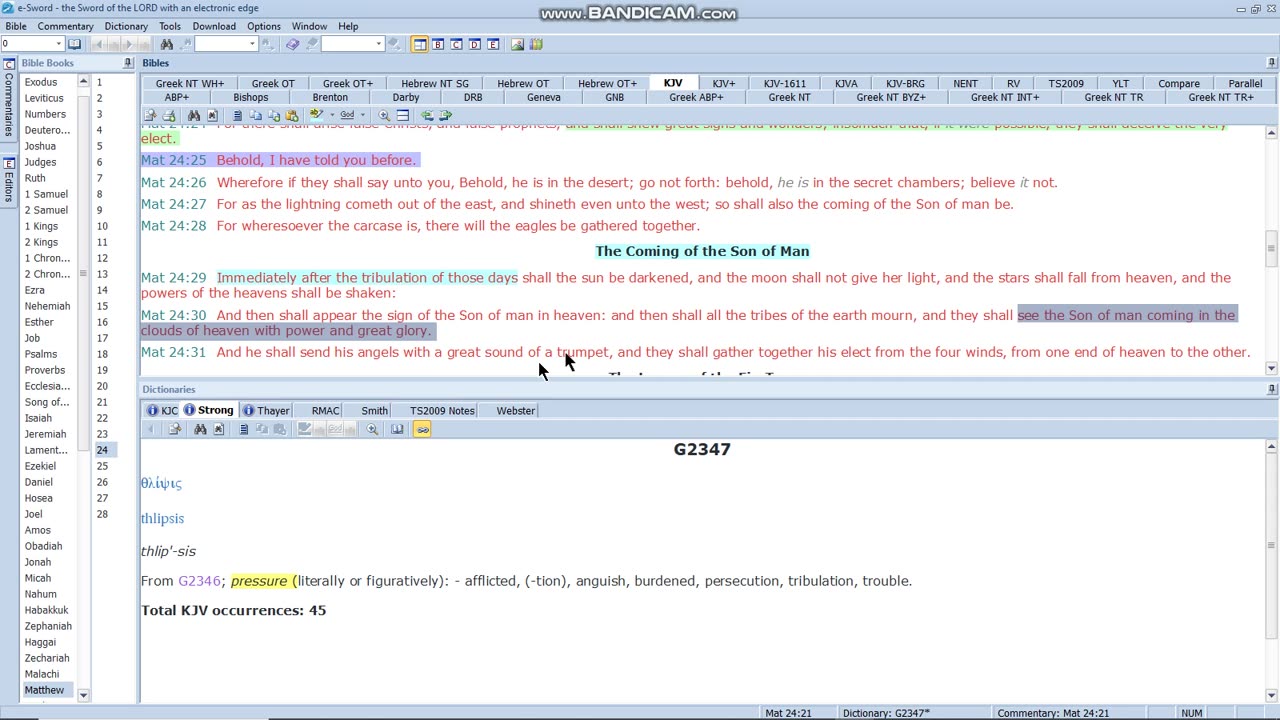Viewport: 1280px width, 720px height.
Task: Open the reference library books icon
Action: (536, 44)
